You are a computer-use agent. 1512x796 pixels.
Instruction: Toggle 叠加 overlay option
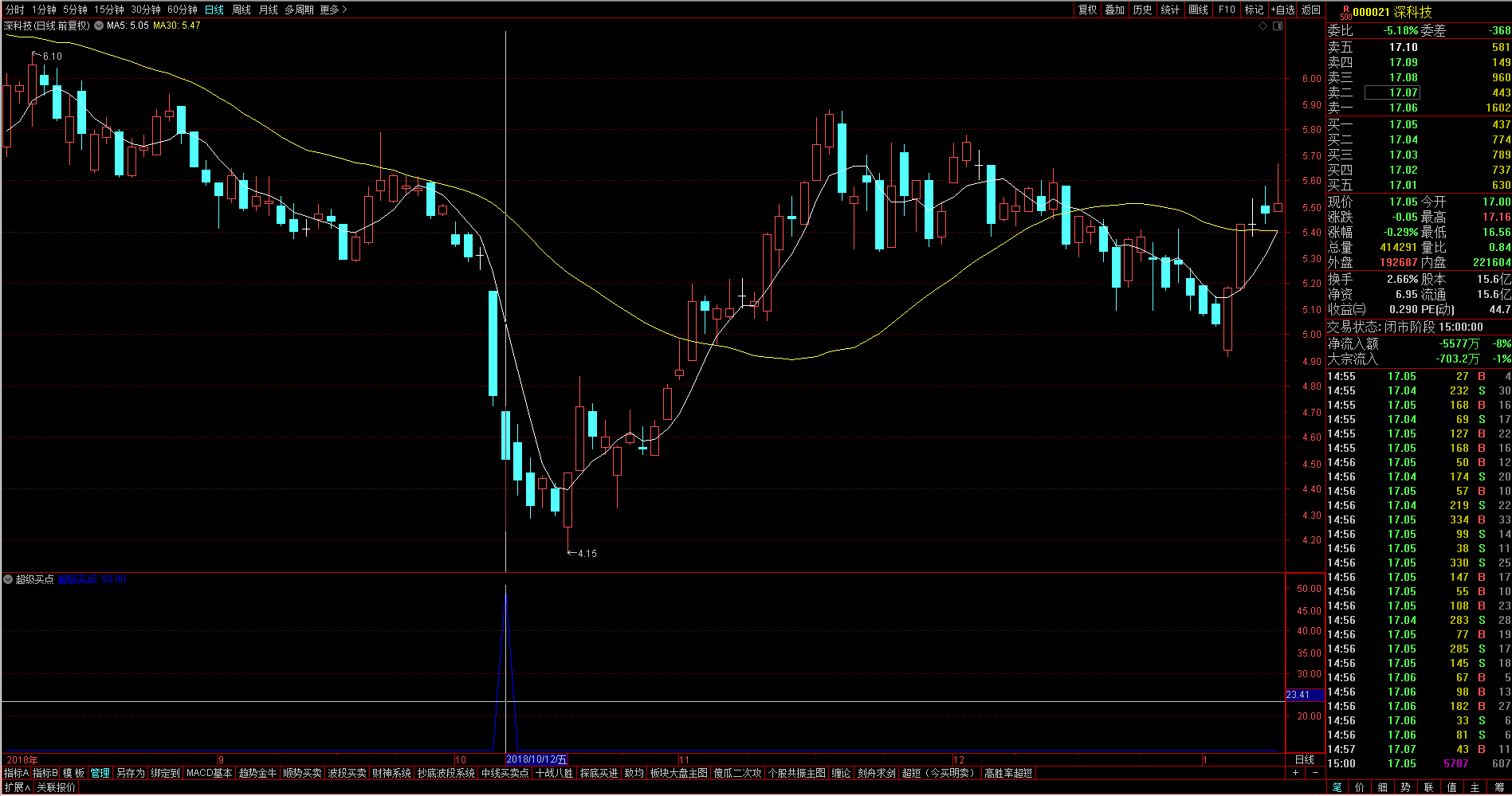[1114, 10]
